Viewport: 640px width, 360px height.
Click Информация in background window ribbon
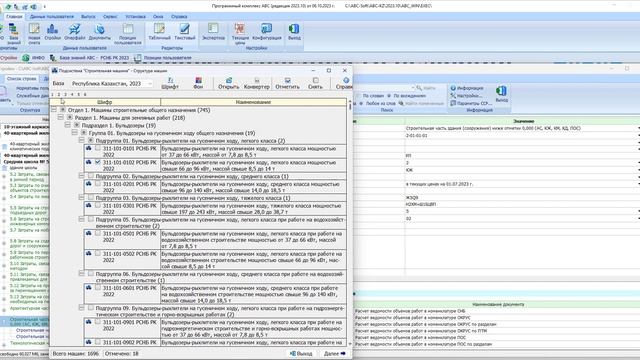[467, 88]
